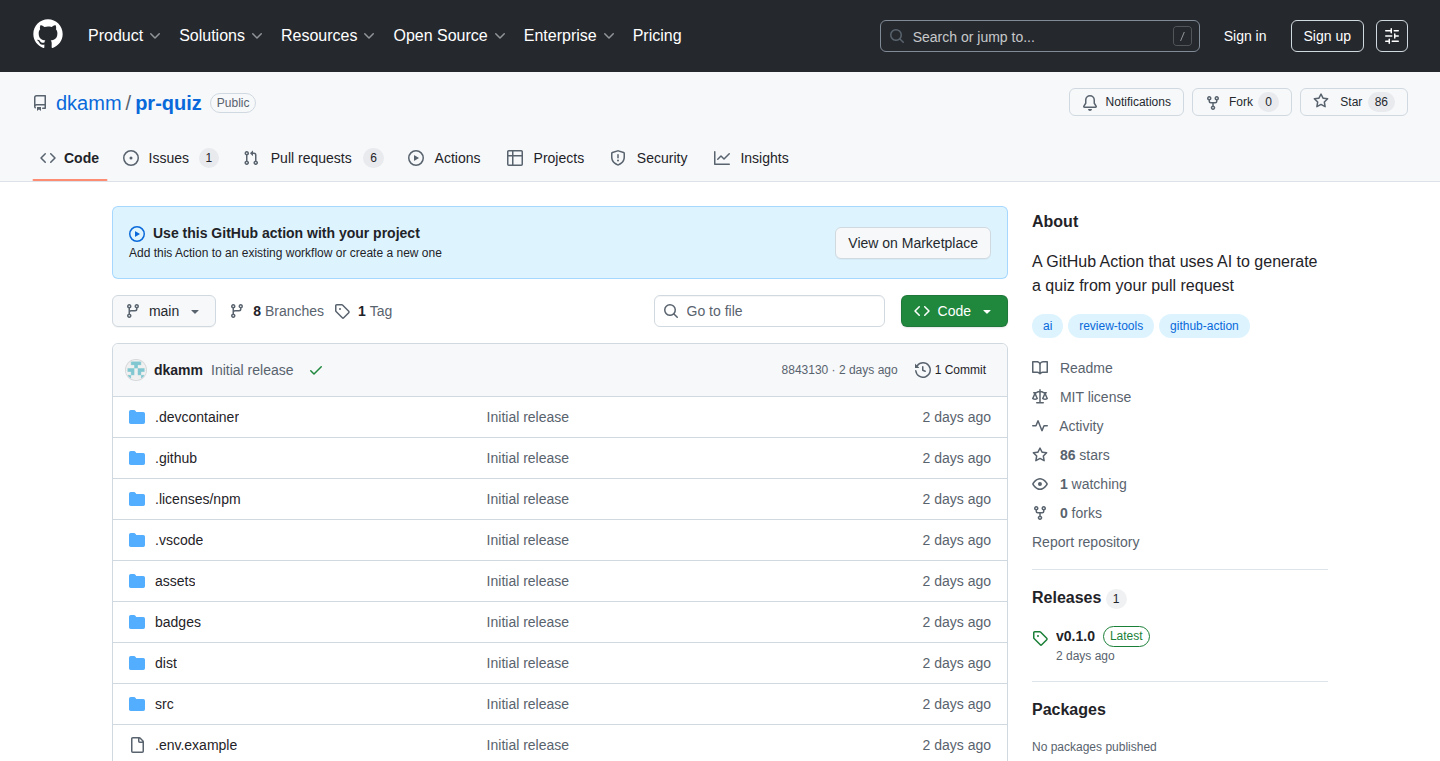Open the .env.example file
Viewport: 1440px width, 761px height.
click(x=196, y=745)
